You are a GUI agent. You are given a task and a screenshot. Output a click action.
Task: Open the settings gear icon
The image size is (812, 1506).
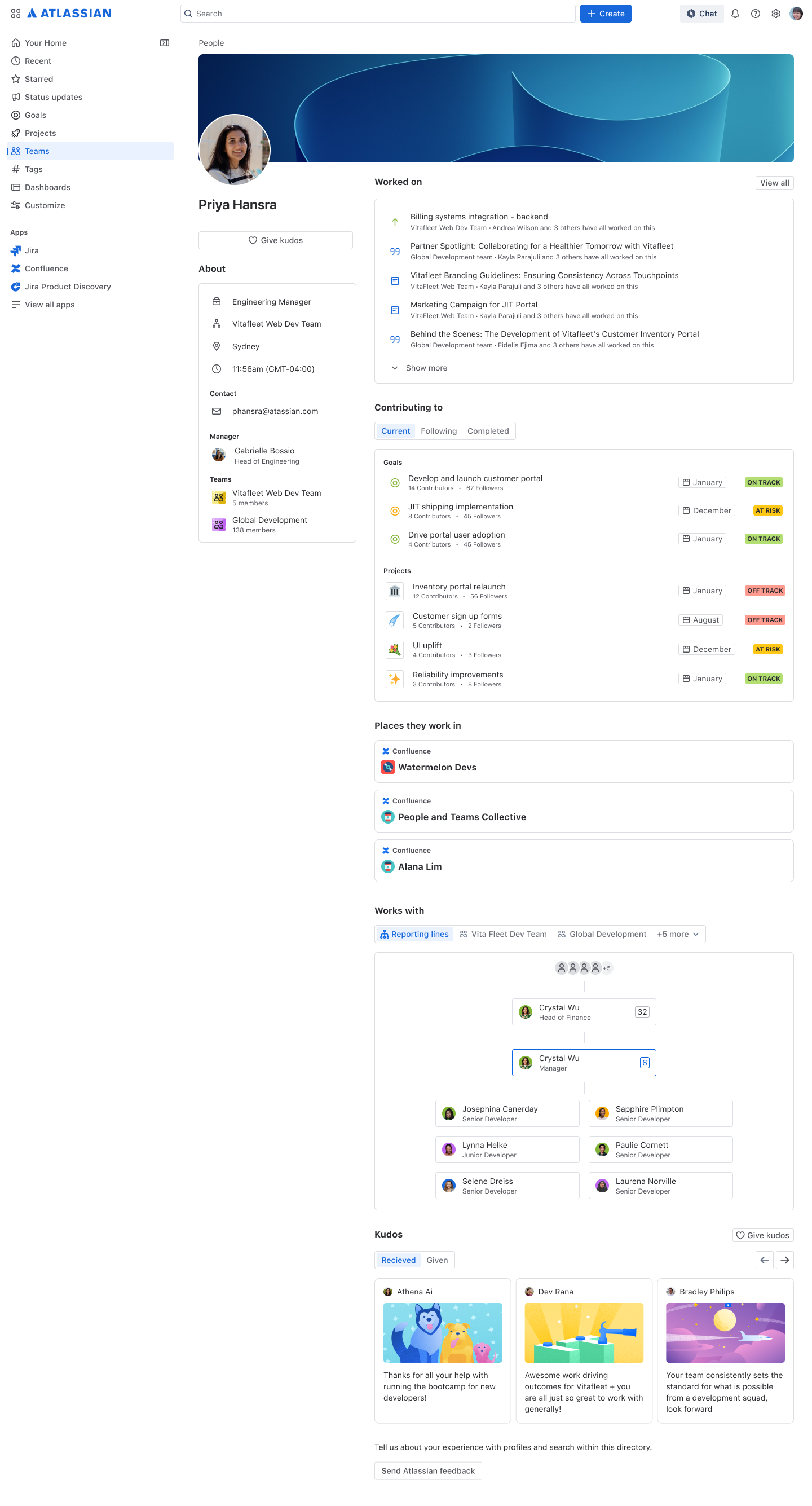776,14
